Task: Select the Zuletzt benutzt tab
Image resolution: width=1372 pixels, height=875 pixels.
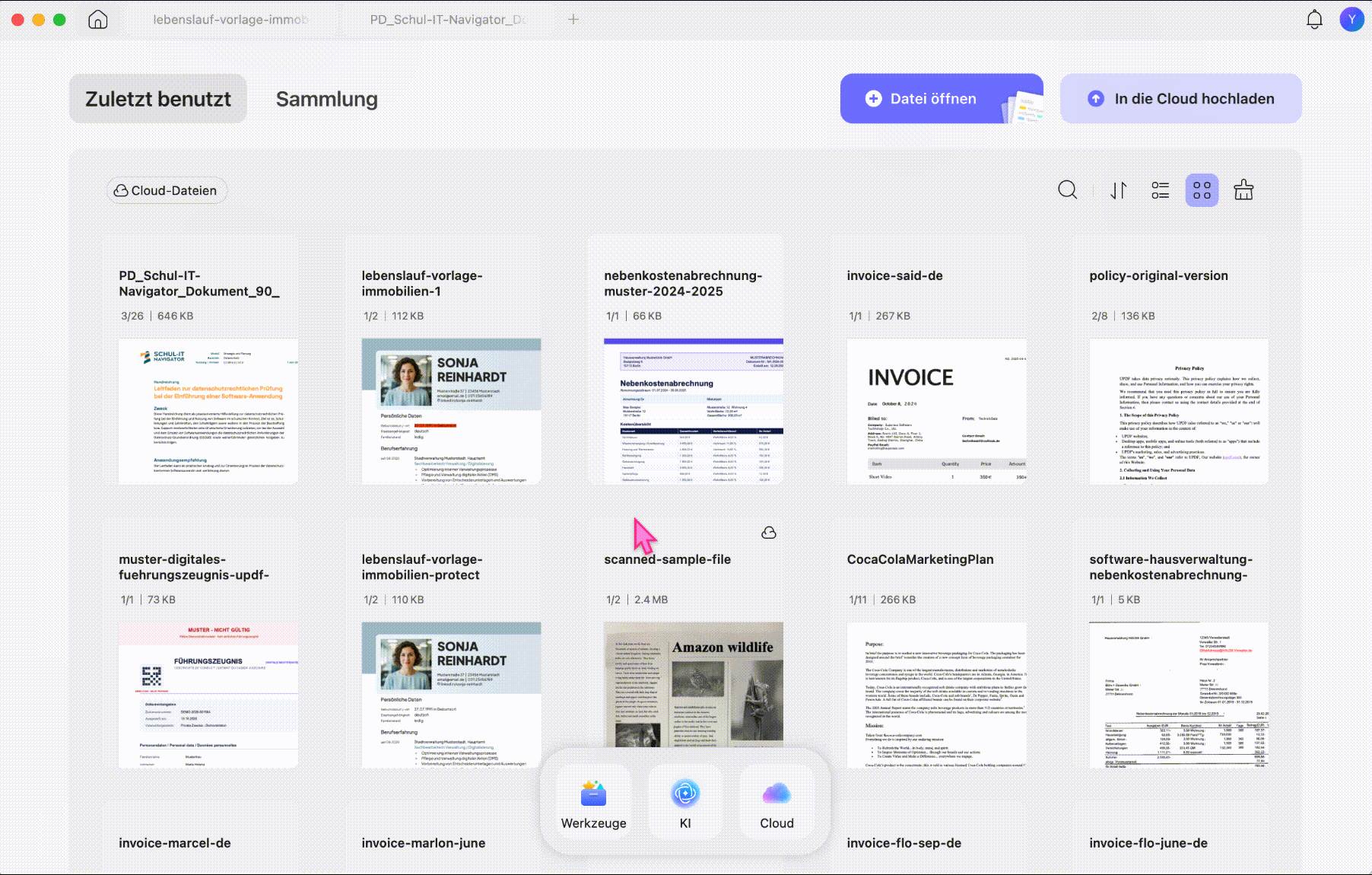Action: [158, 99]
